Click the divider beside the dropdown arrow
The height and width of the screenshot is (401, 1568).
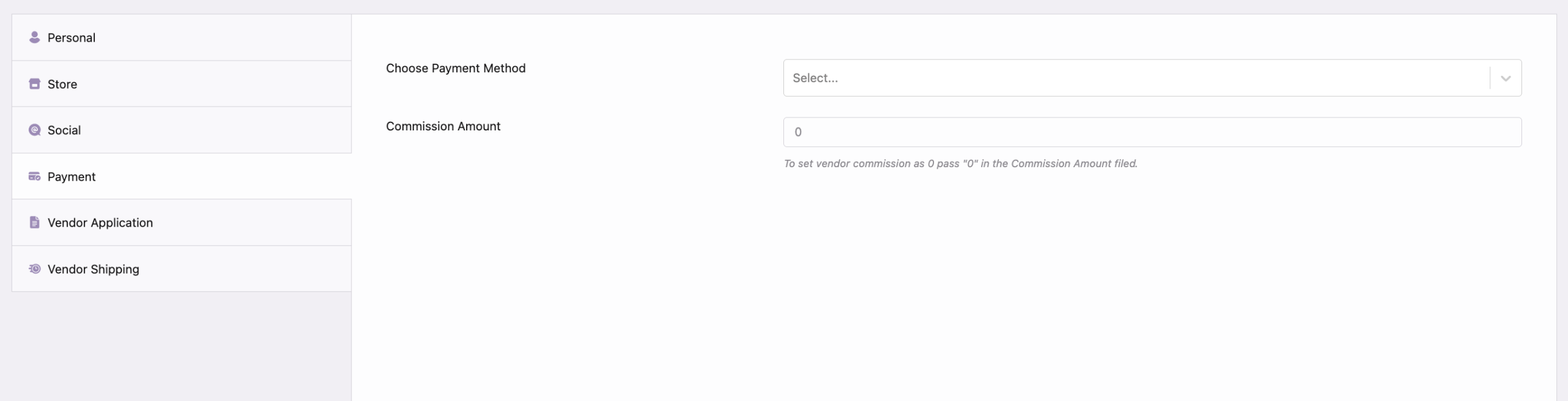(1490, 78)
